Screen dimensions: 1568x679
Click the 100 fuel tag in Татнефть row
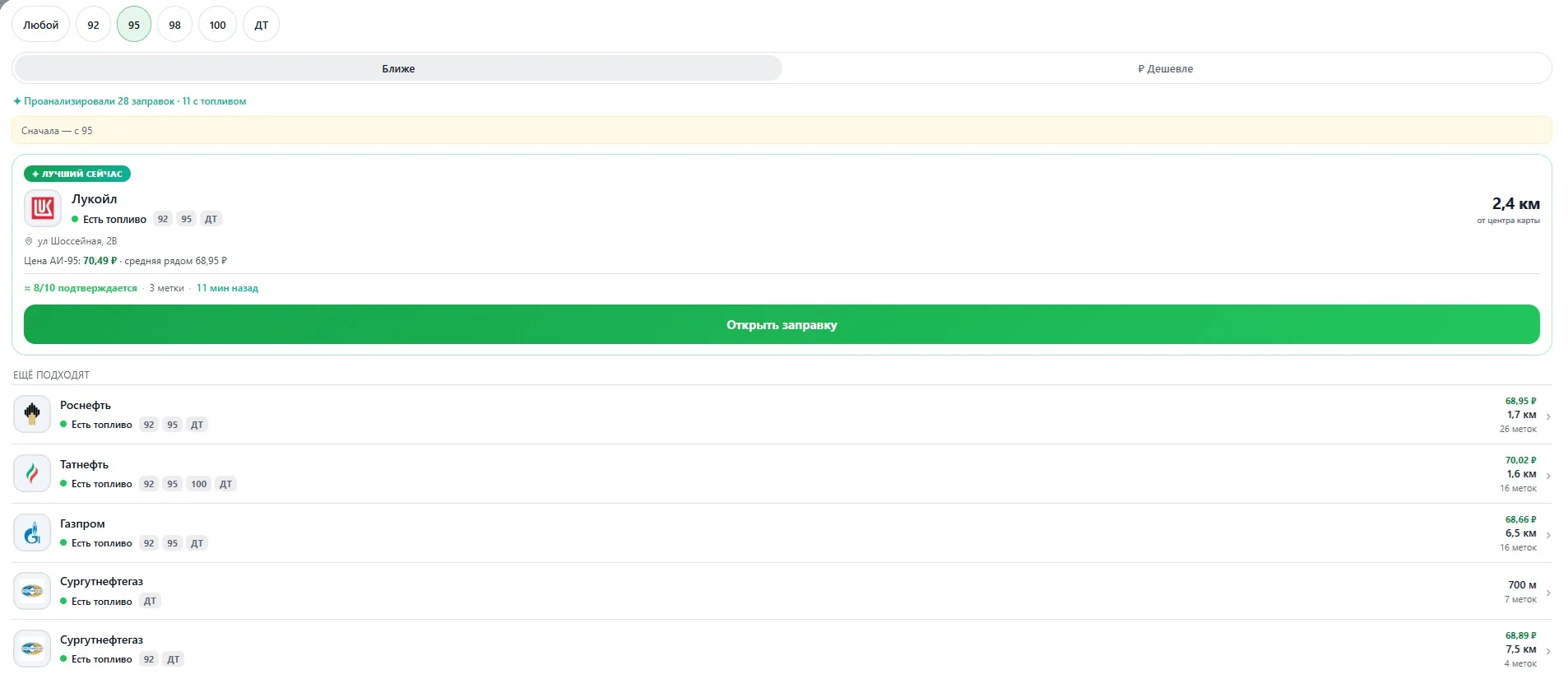coord(199,484)
